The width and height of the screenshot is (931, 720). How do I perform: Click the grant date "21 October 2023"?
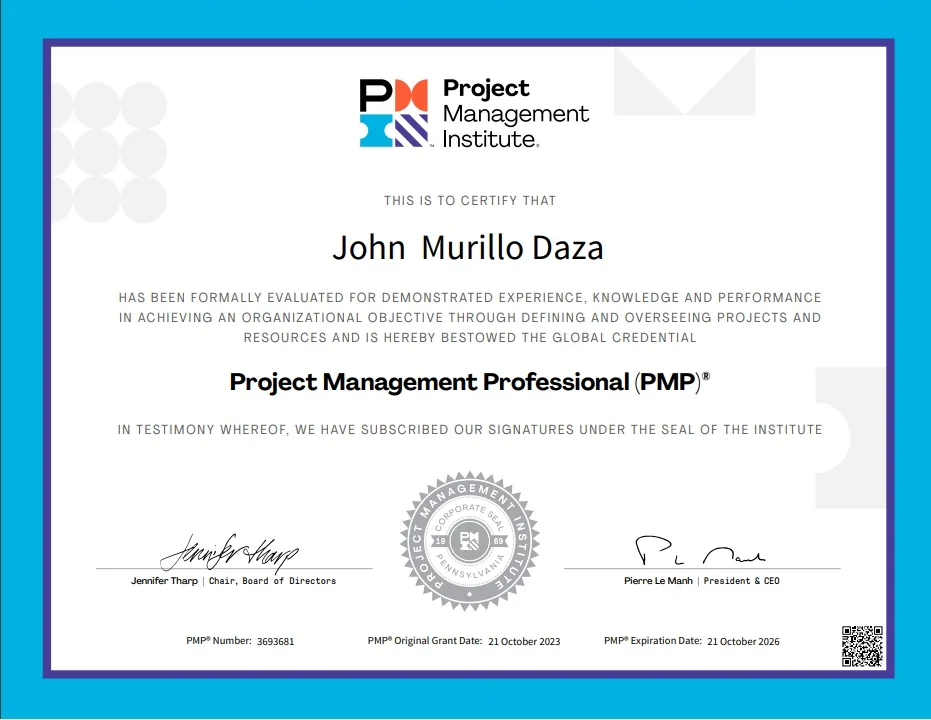pyautogui.click(x=524, y=642)
